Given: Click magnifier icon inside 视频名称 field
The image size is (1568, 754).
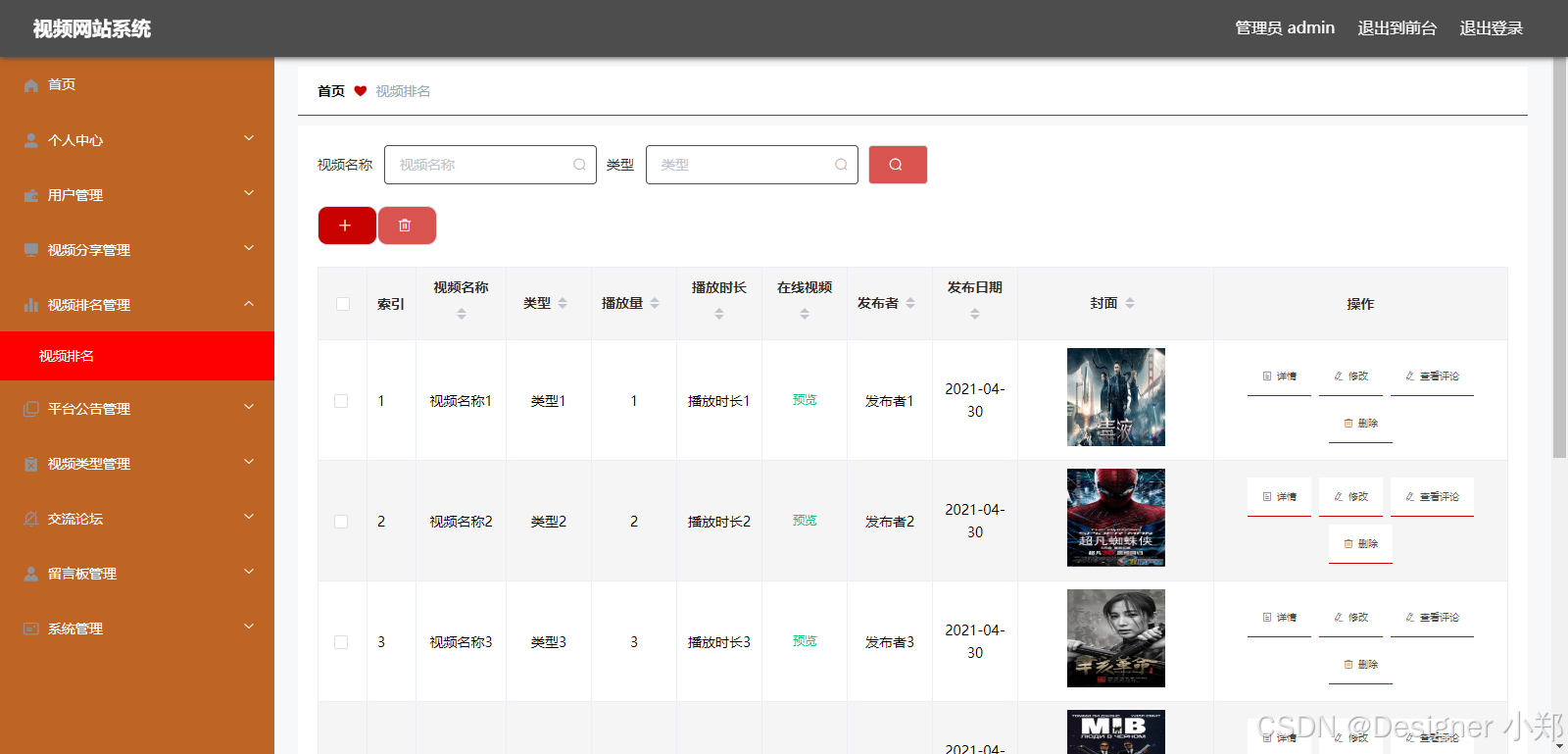Looking at the screenshot, I should pyautogui.click(x=579, y=165).
